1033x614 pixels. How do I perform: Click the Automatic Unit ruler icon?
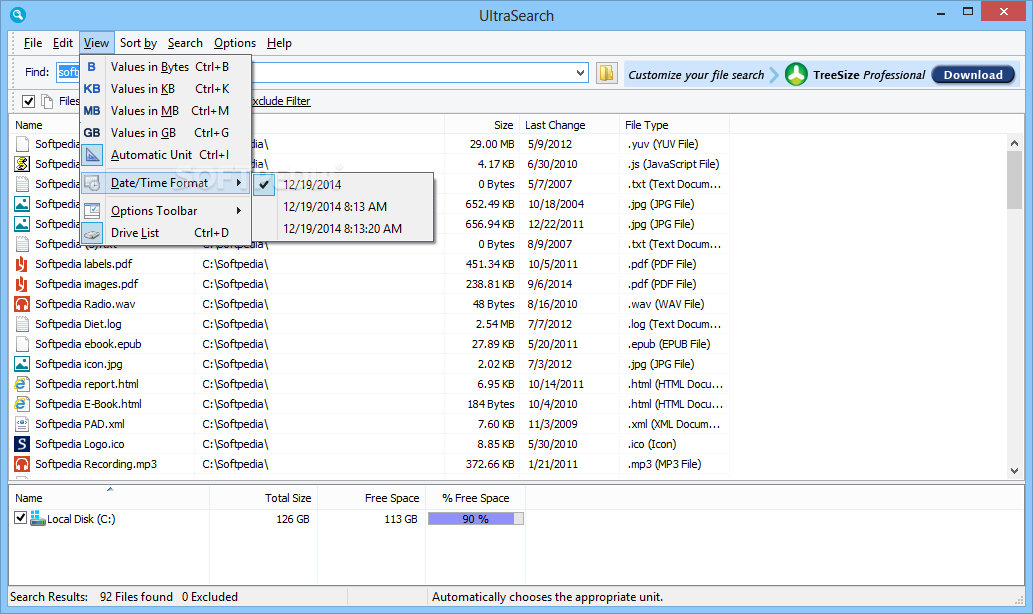[92, 155]
